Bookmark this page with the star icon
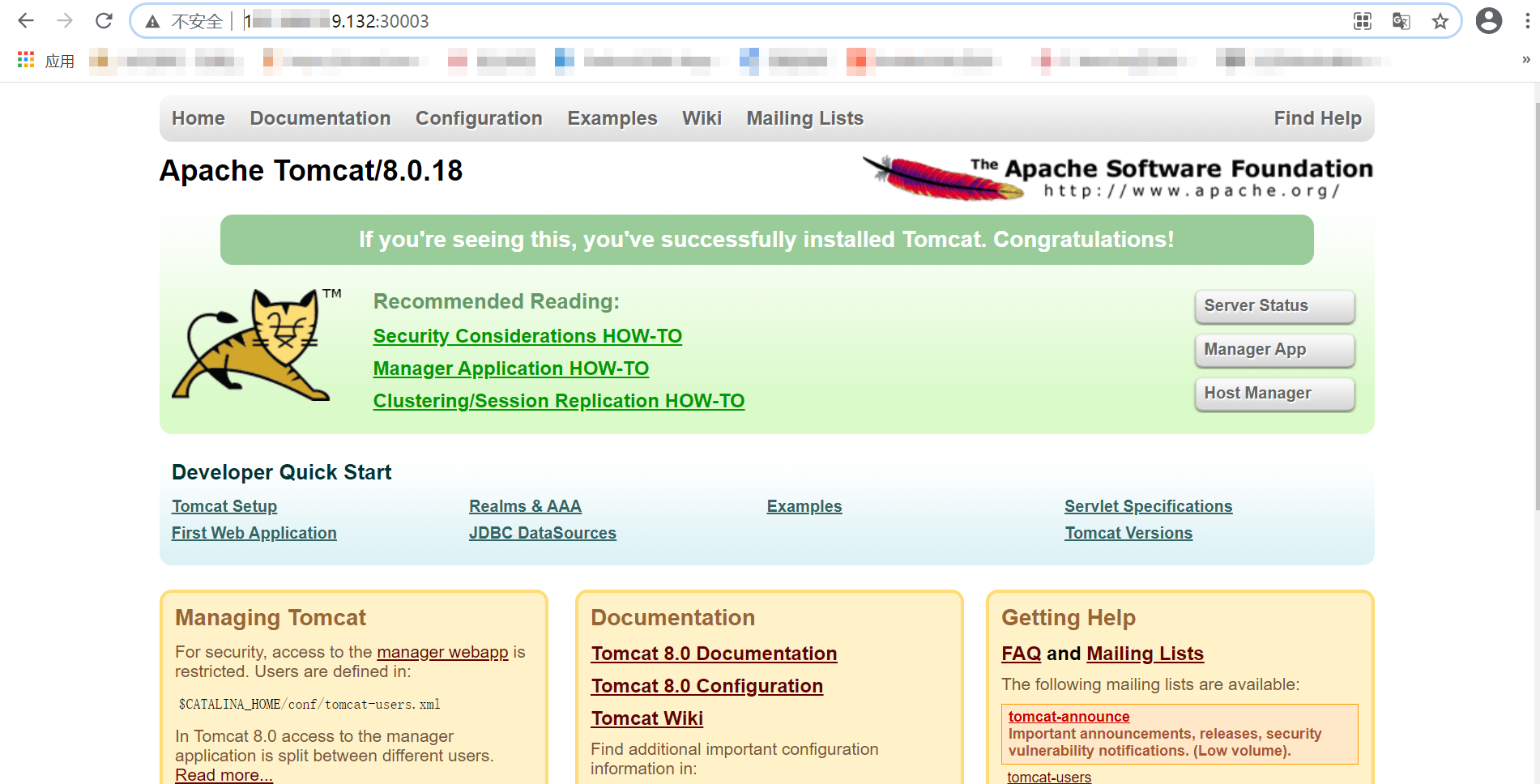The width and height of the screenshot is (1540, 784). (x=1440, y=21)
